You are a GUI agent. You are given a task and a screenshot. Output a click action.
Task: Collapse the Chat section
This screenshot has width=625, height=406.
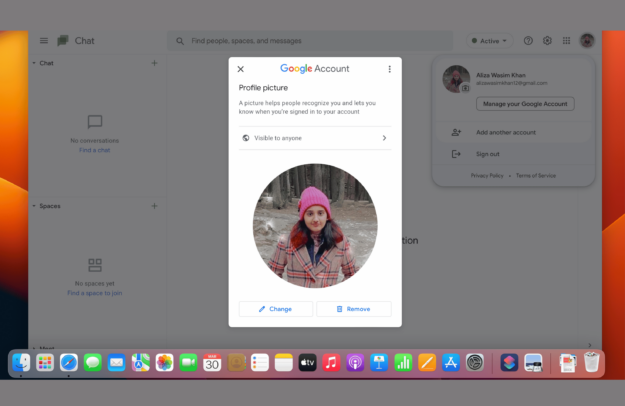tap(34, 63)
